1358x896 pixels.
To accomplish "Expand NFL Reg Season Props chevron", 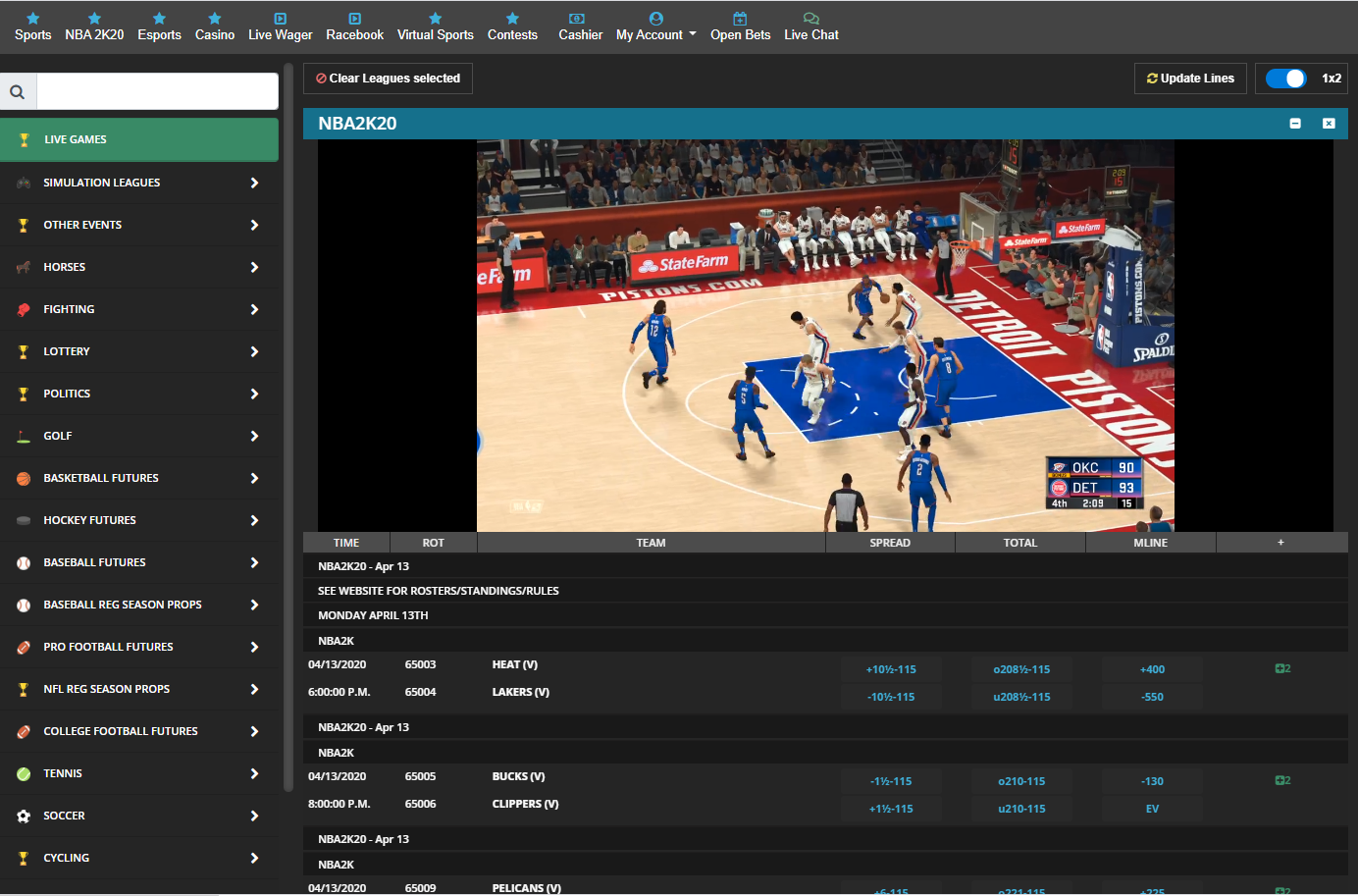I will [254, 689].
